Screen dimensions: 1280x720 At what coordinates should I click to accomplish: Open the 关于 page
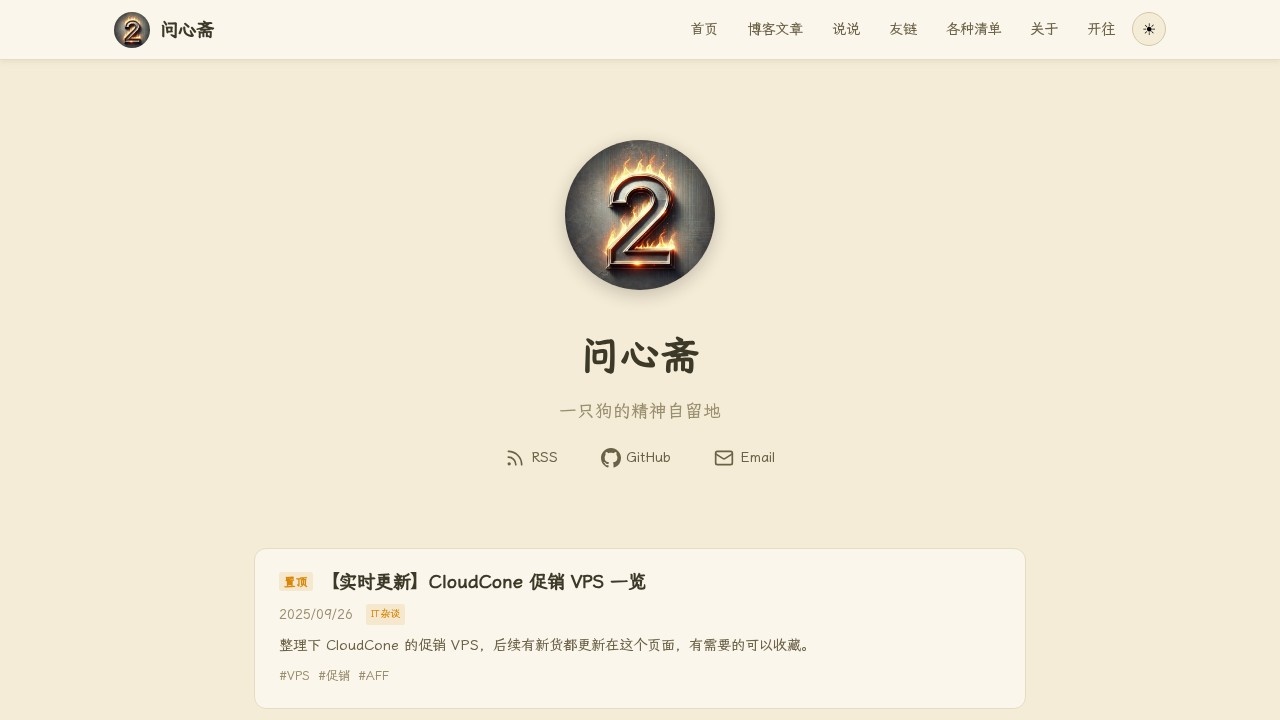1044,29
